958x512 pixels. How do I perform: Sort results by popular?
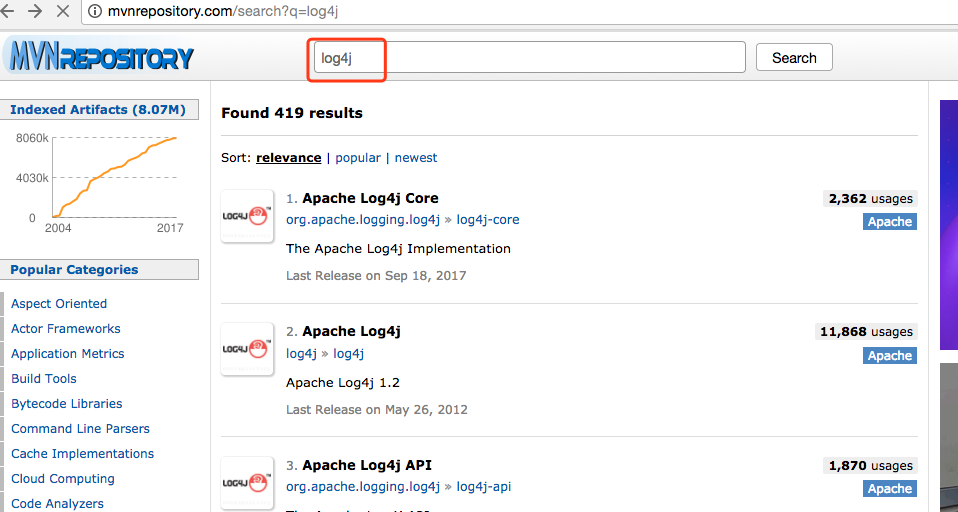[x=358, y=158]
